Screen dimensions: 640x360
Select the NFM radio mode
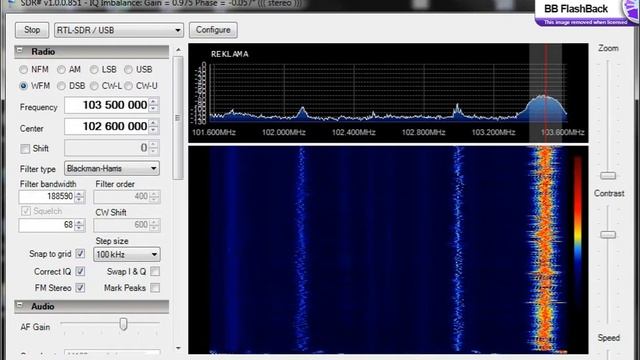coord(24,69)
